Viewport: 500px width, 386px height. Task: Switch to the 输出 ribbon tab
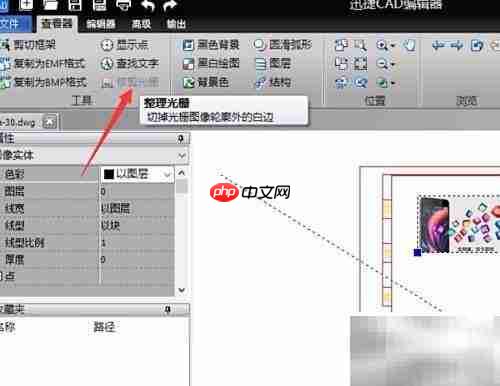[x=176, y=24]
